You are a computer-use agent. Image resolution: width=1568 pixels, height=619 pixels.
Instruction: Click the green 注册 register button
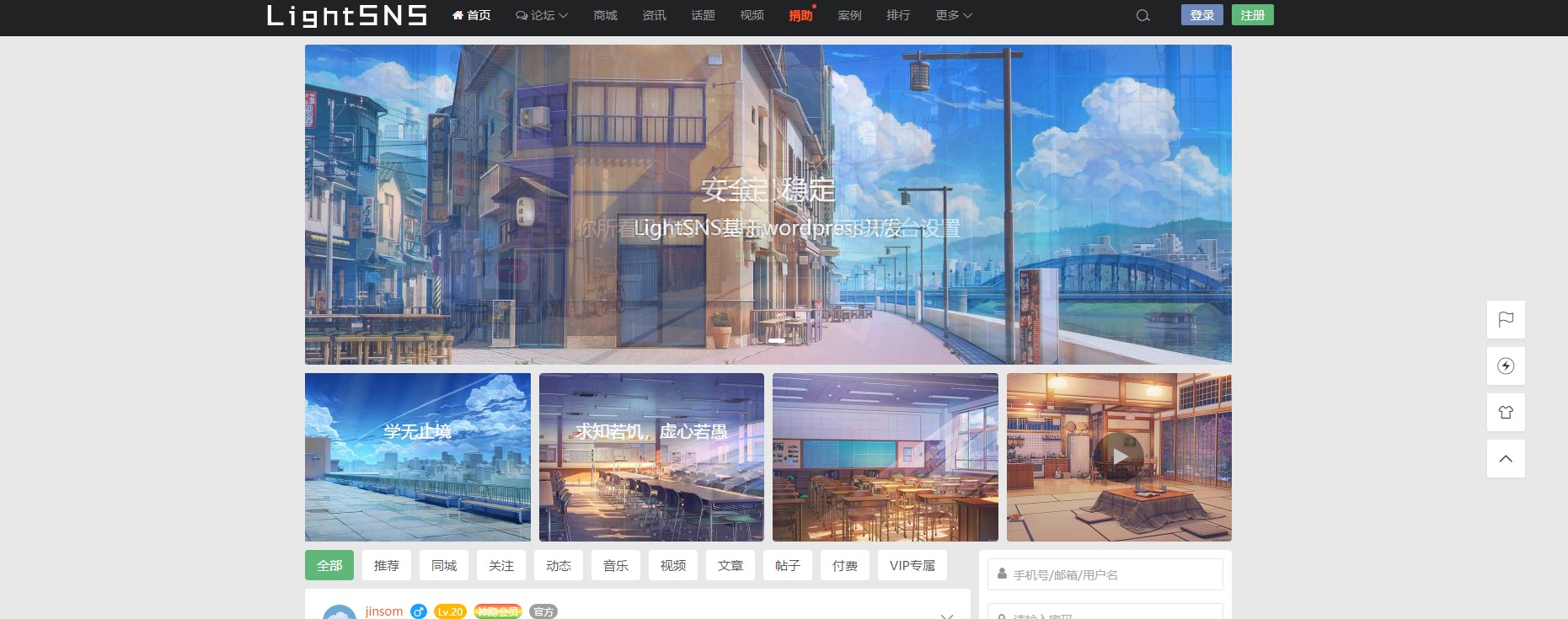(x=1253, y=15)
